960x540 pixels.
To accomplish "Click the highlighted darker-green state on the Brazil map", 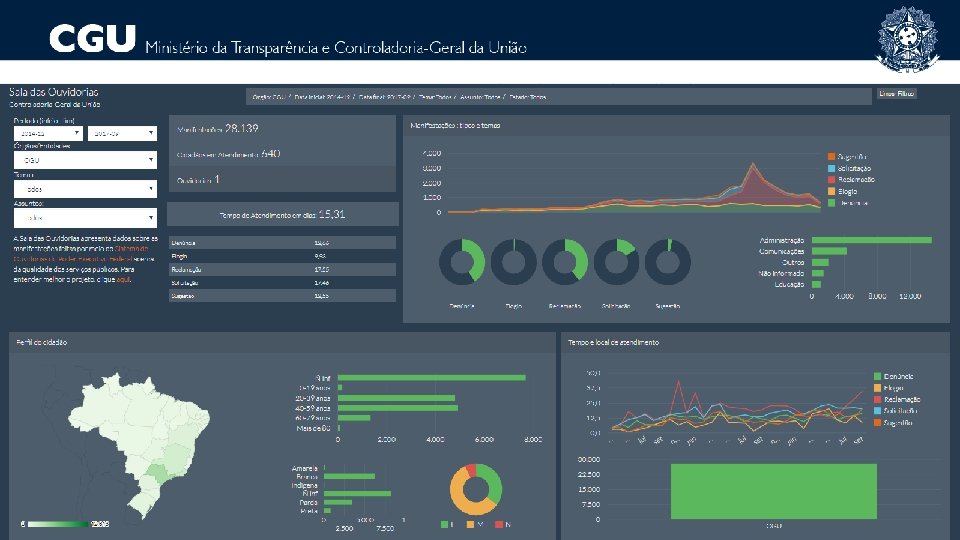I will (157, 473).
